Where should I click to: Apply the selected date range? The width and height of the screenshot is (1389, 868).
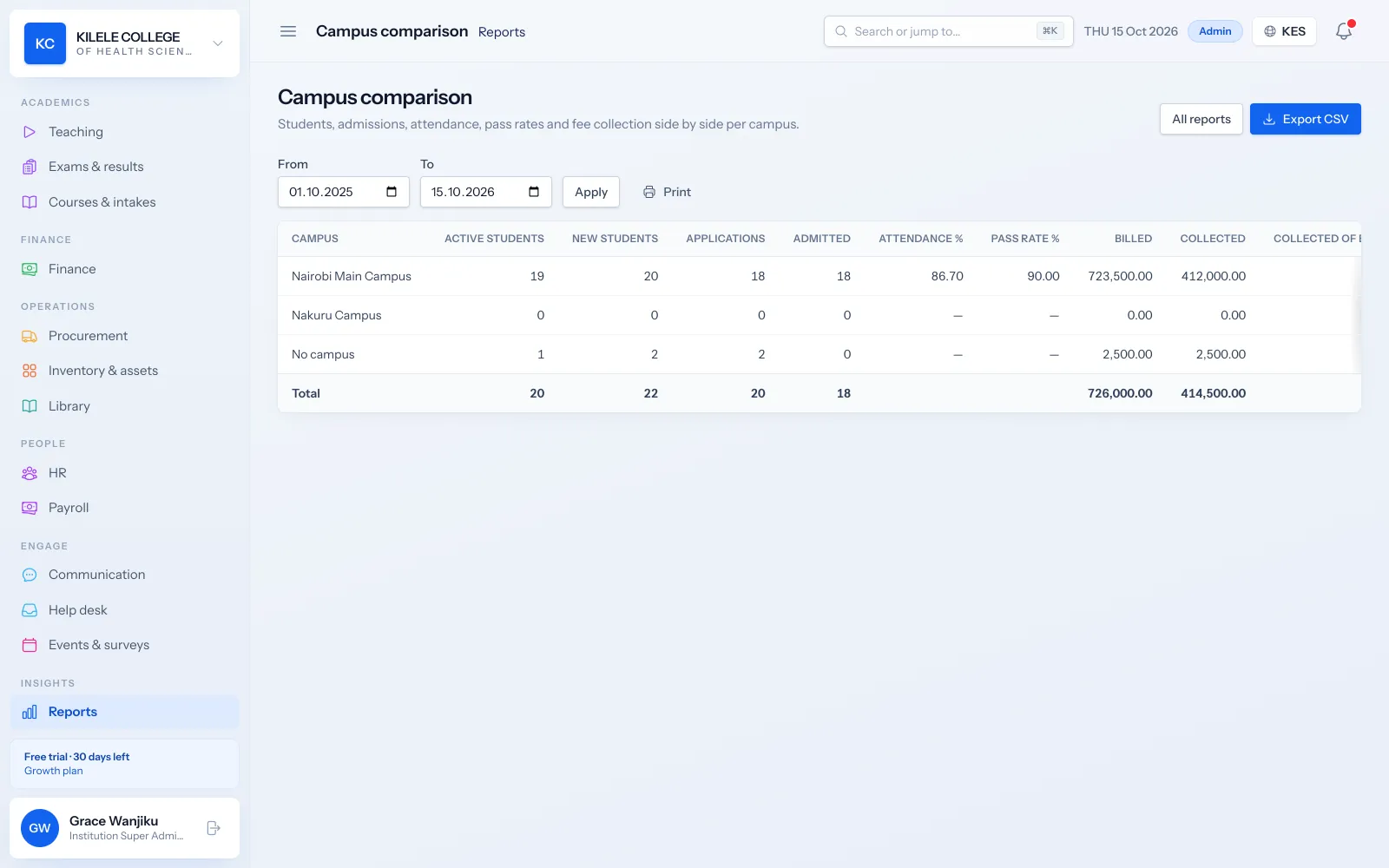pyautogui.click(x=591, y=192)
